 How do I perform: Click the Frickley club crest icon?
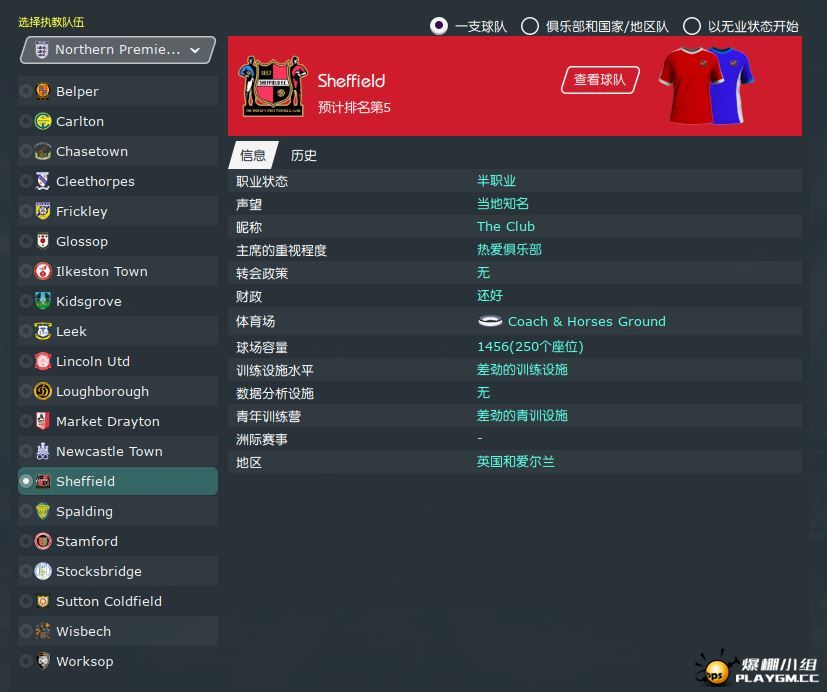click(x=43, y=211)
